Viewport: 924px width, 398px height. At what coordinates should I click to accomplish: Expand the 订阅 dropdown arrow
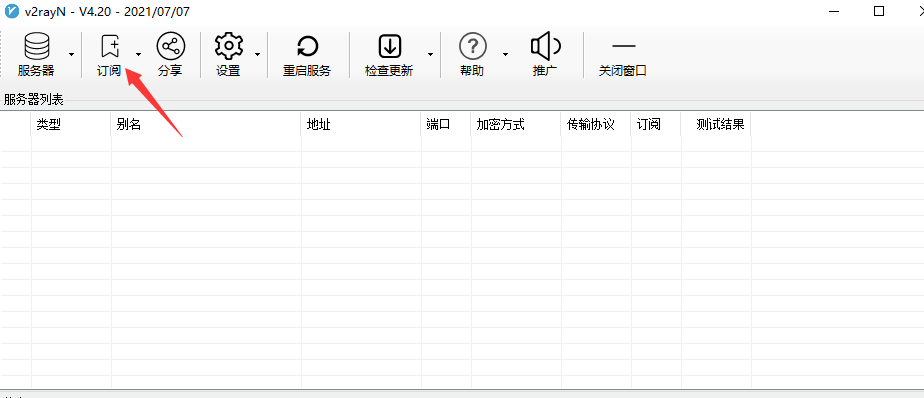tap(138, 54)
